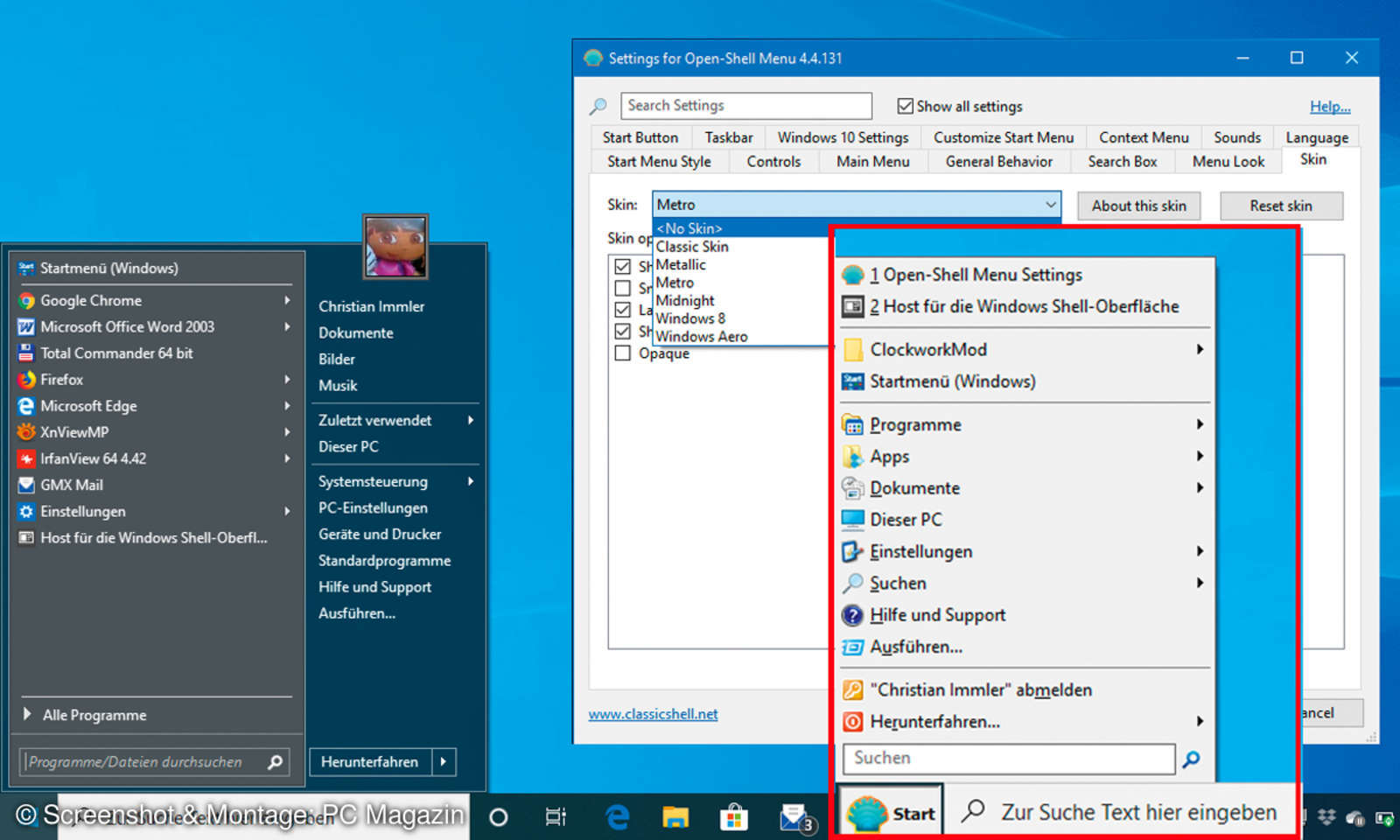Viewport: 1400px width, 840px height.
Task: Click the Herunterfahren power icon
Action: click(853, 721)
